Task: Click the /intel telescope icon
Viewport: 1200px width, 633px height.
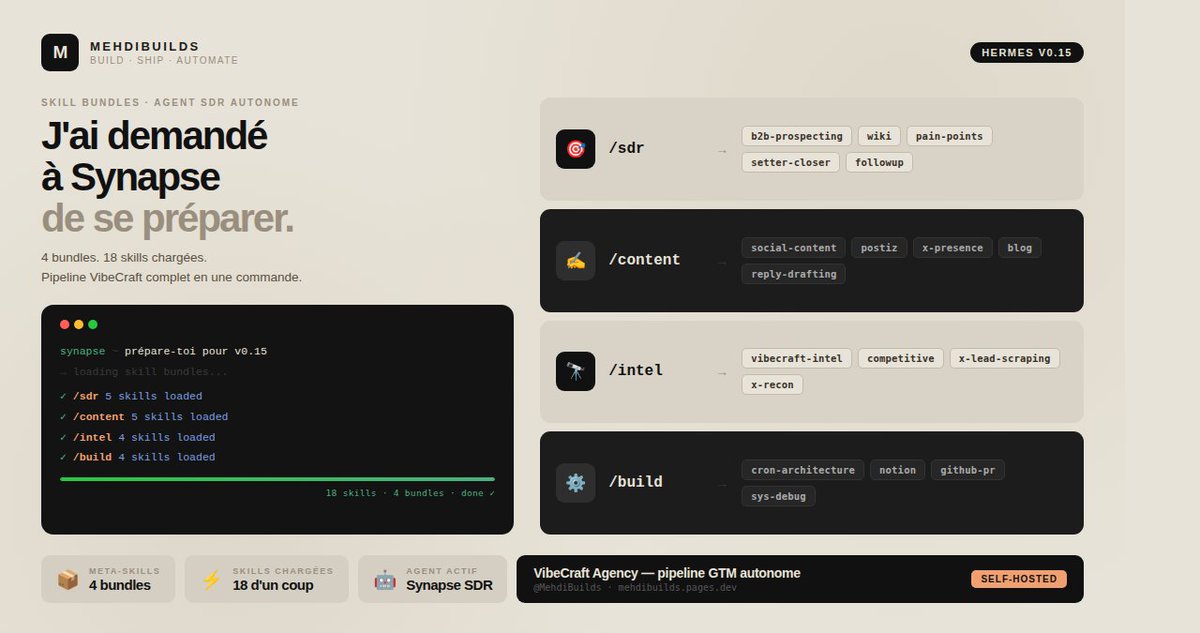Action: (575, 371)
